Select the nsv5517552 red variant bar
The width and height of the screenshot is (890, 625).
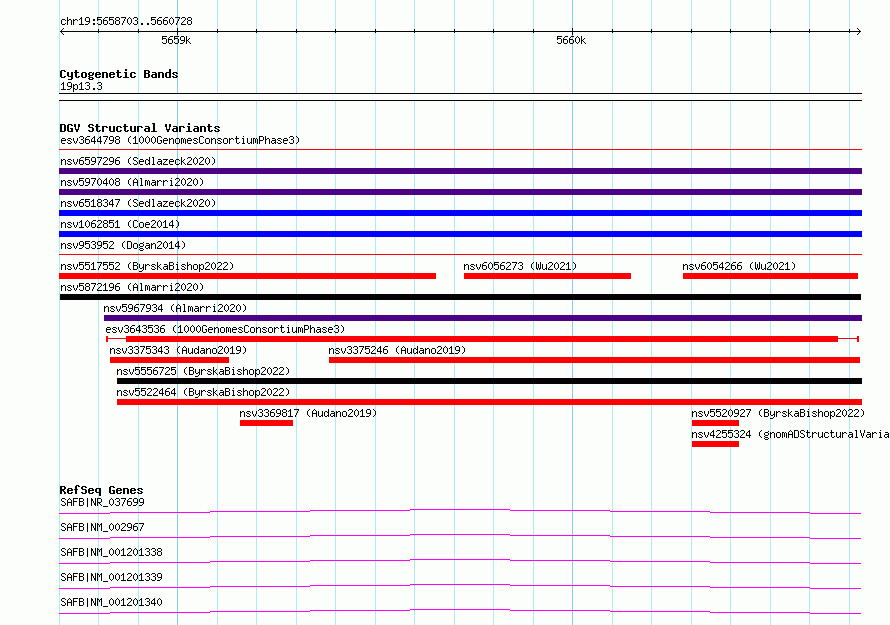(x=247, y=276)
